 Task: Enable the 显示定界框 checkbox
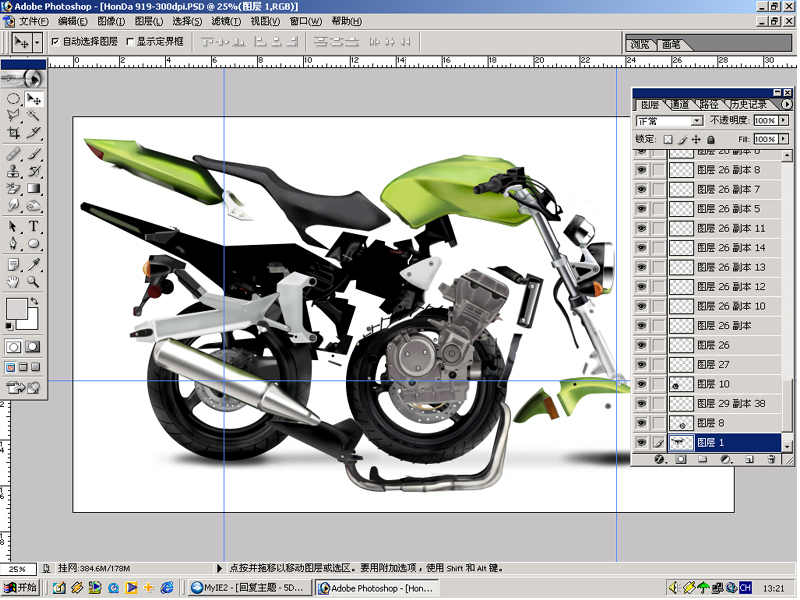tap(130, 42)
